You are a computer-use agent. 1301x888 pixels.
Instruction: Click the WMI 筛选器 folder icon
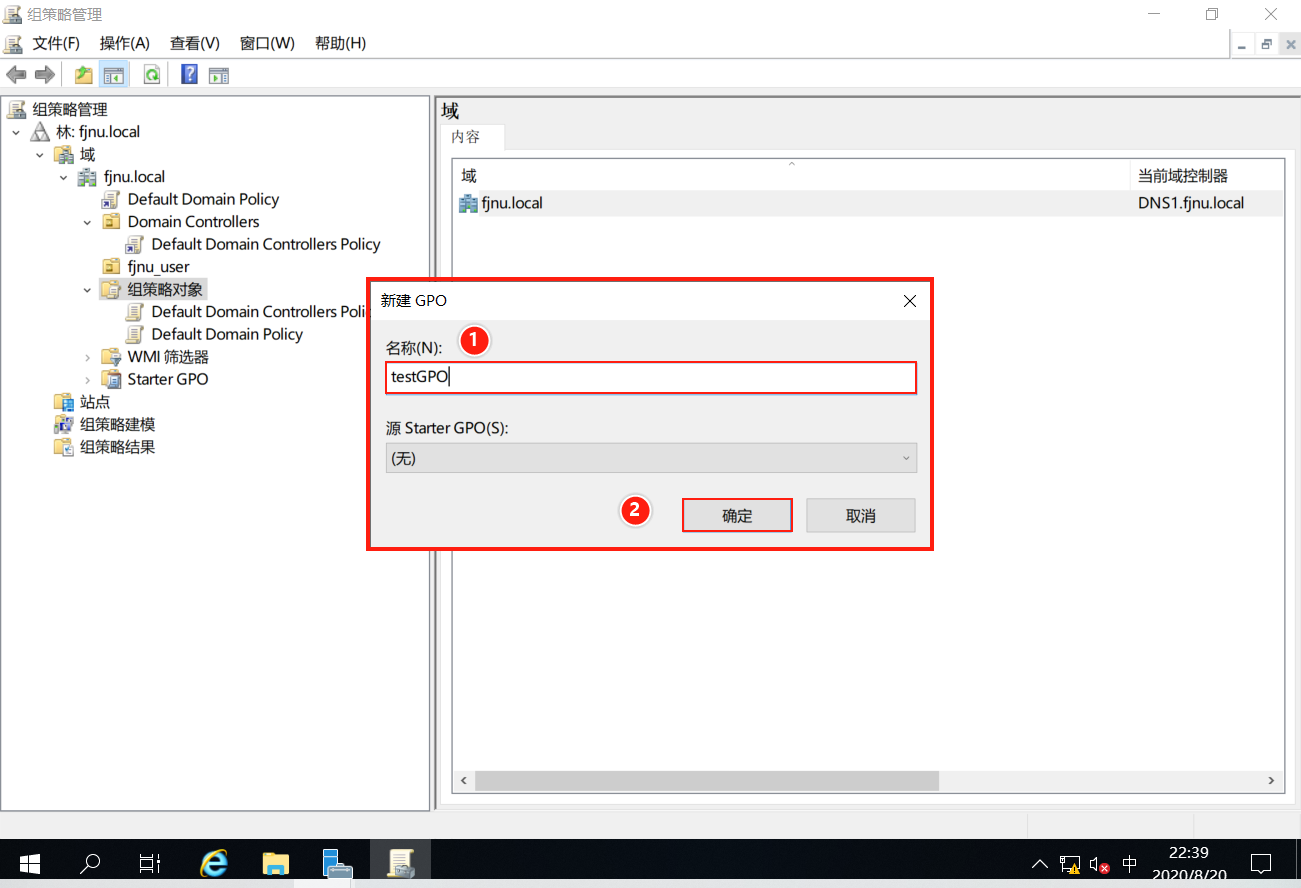112,357
